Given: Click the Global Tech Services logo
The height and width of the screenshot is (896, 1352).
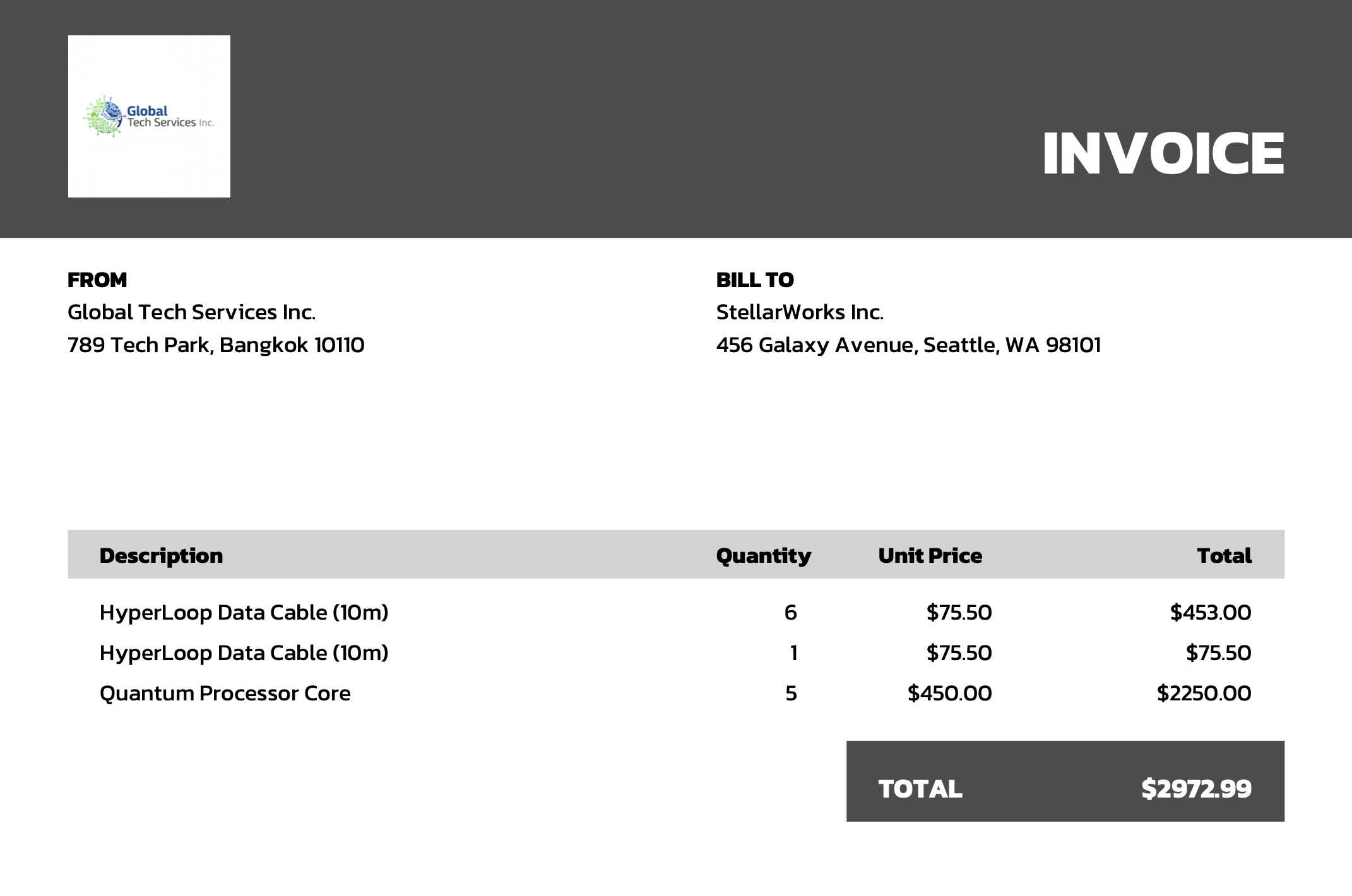Looking at the screenshot, I should point(149,116).
